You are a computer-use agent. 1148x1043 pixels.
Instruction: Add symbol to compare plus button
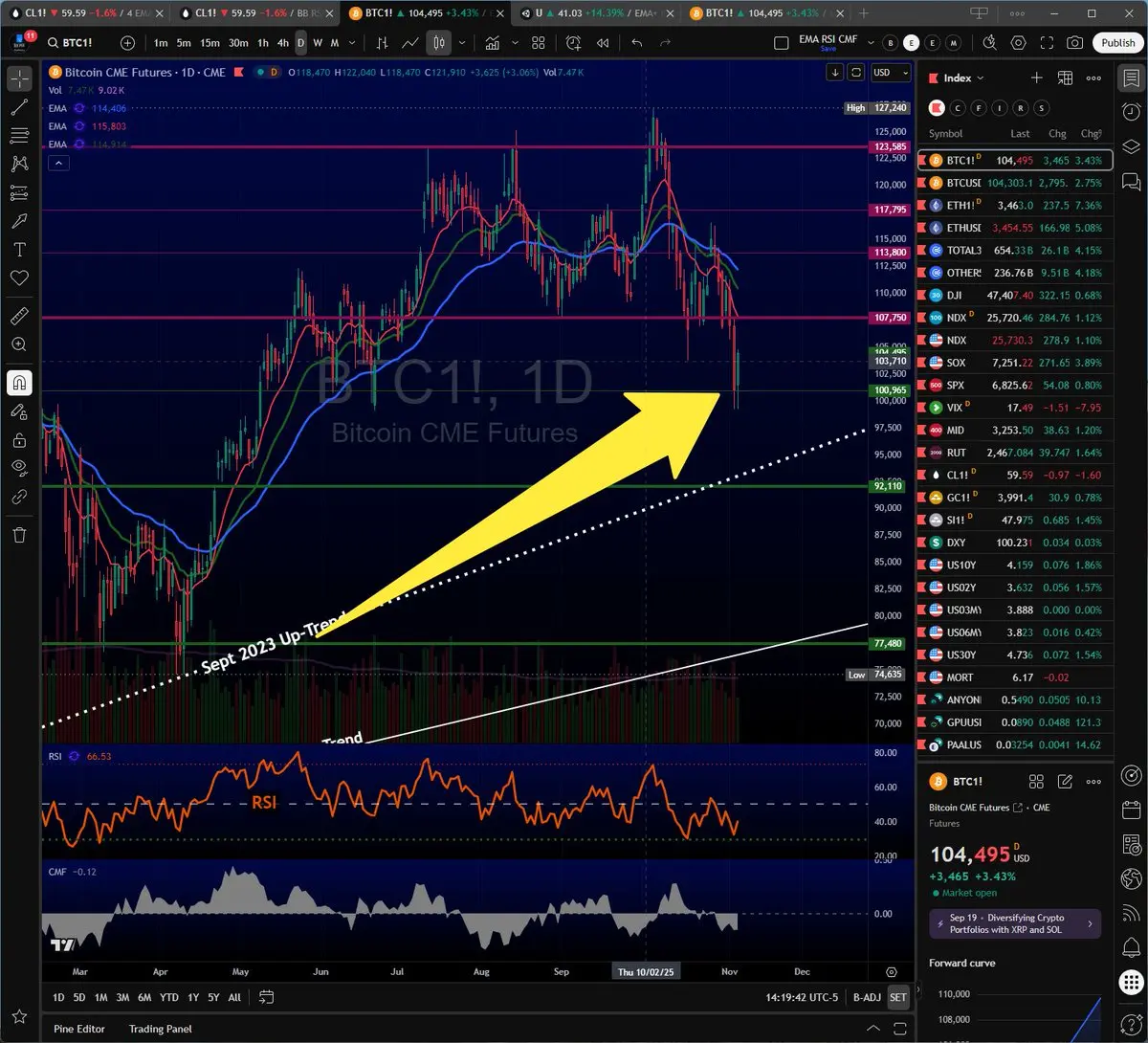click(x=127, y=43)
